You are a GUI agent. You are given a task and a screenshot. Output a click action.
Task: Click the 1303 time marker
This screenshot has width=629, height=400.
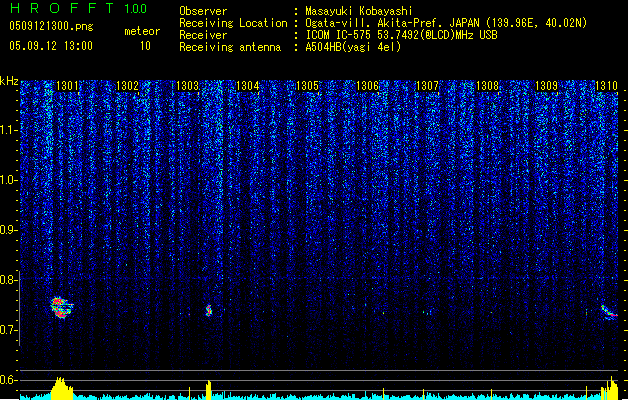pos(187,86)
